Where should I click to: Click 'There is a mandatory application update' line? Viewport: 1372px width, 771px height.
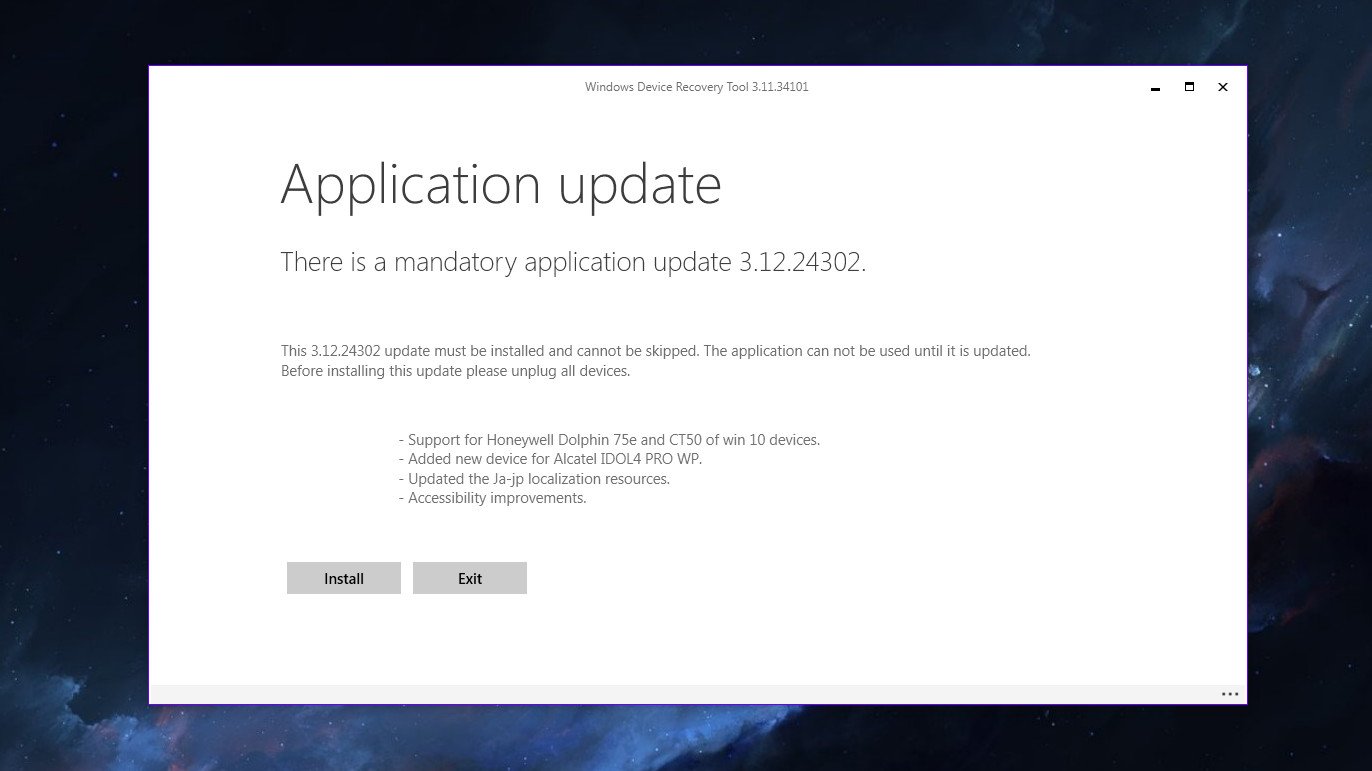point(573,262)
